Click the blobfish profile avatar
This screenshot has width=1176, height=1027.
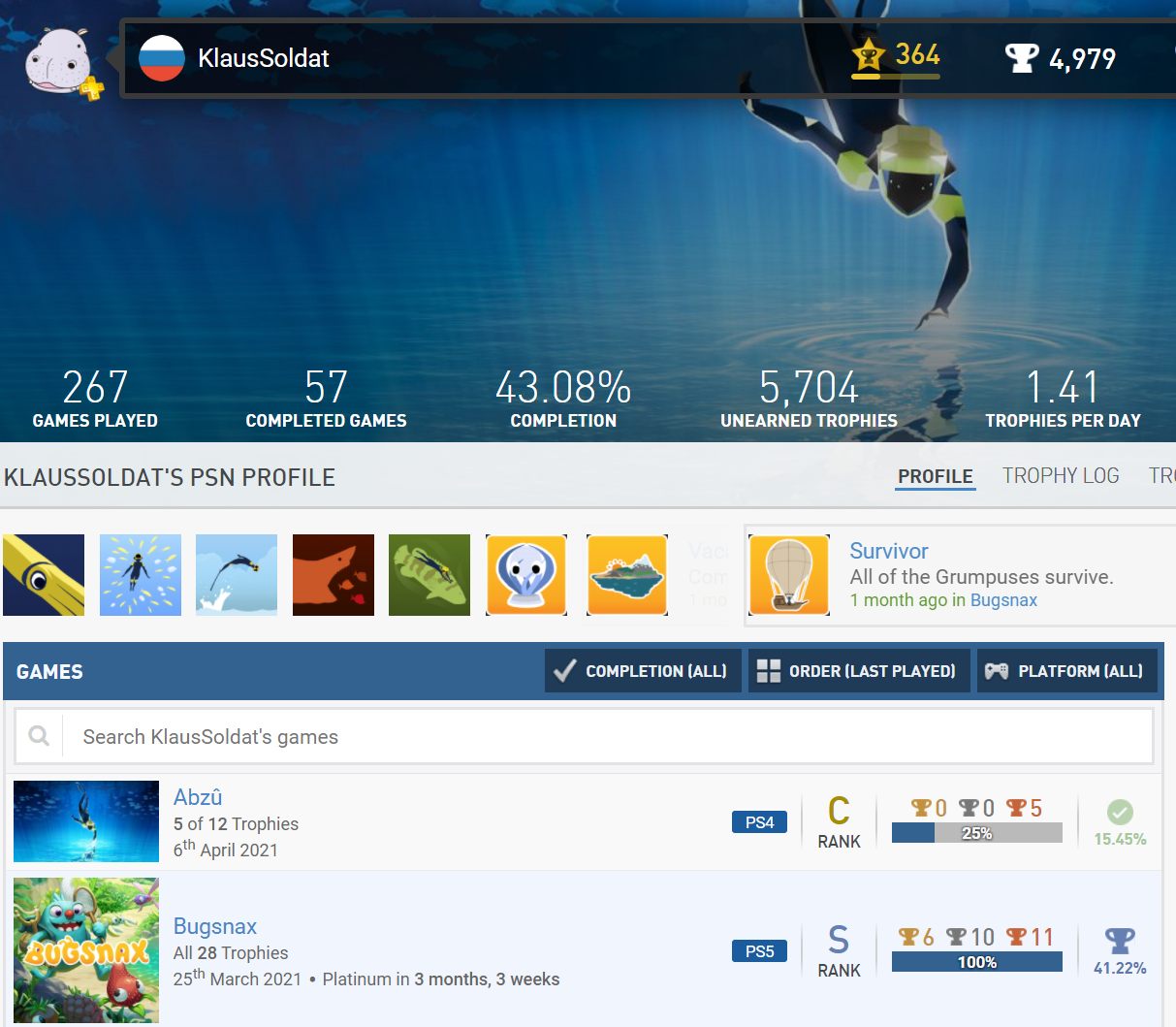point(58,59)
